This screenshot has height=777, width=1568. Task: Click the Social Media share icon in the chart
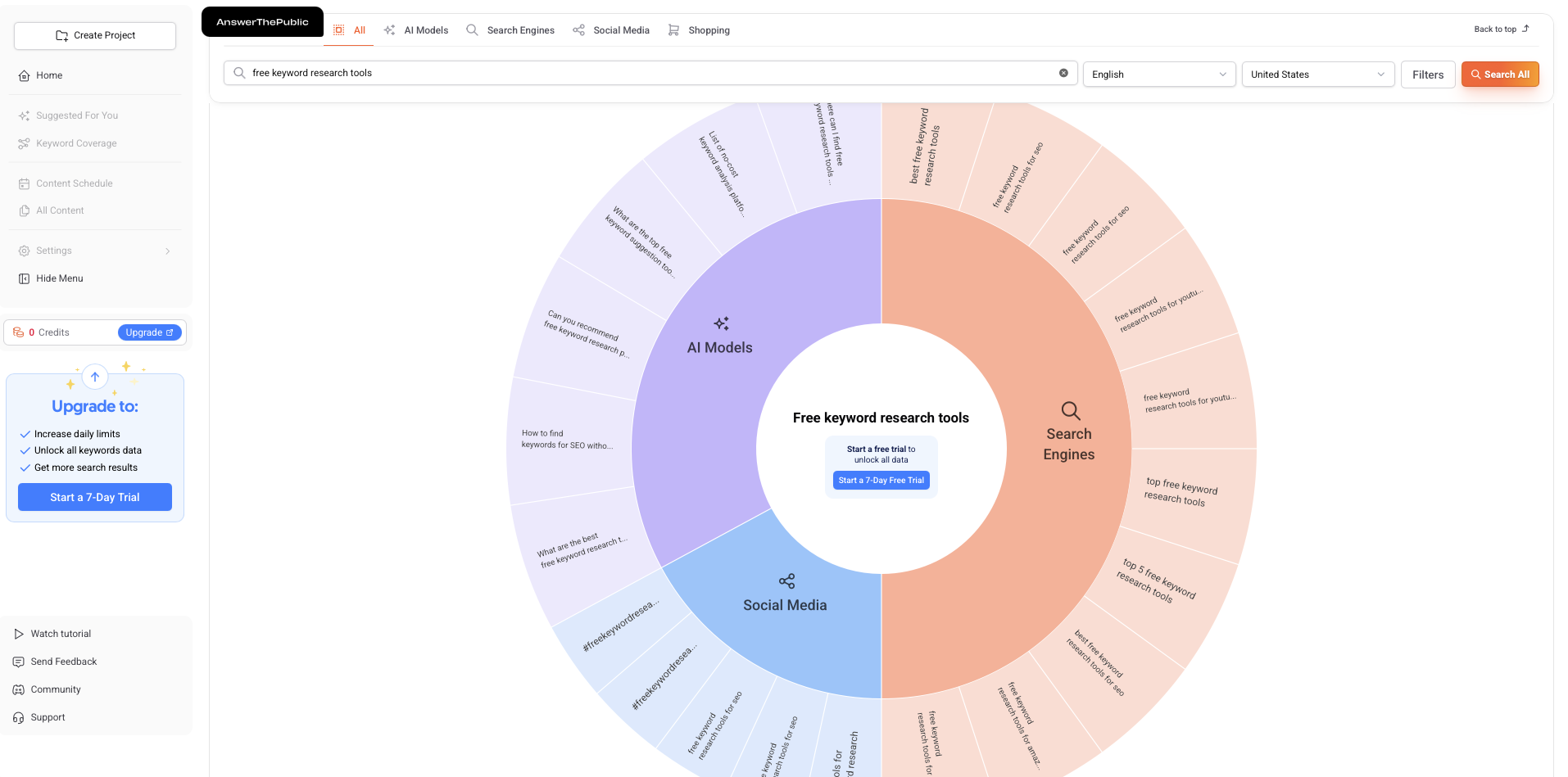point(786,581)
